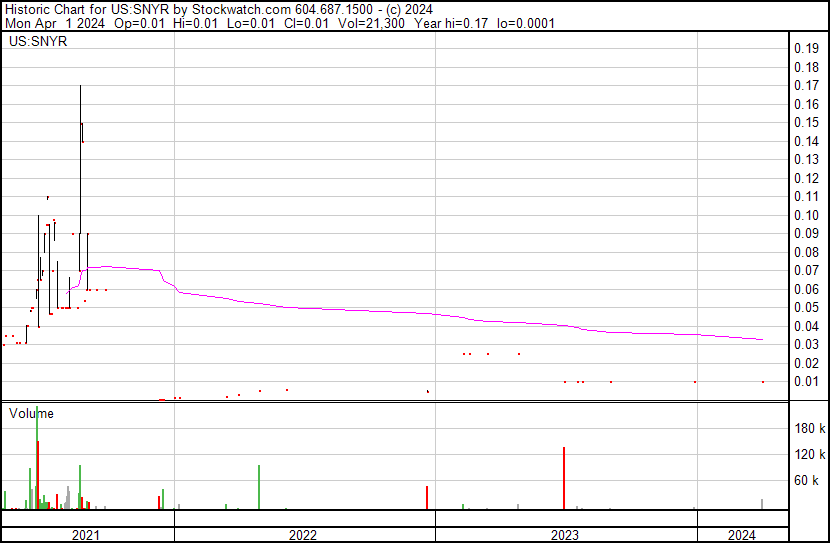Select the 2022 year label on time axis
Viewport: 830px width, 543px height.
point(303,535)
